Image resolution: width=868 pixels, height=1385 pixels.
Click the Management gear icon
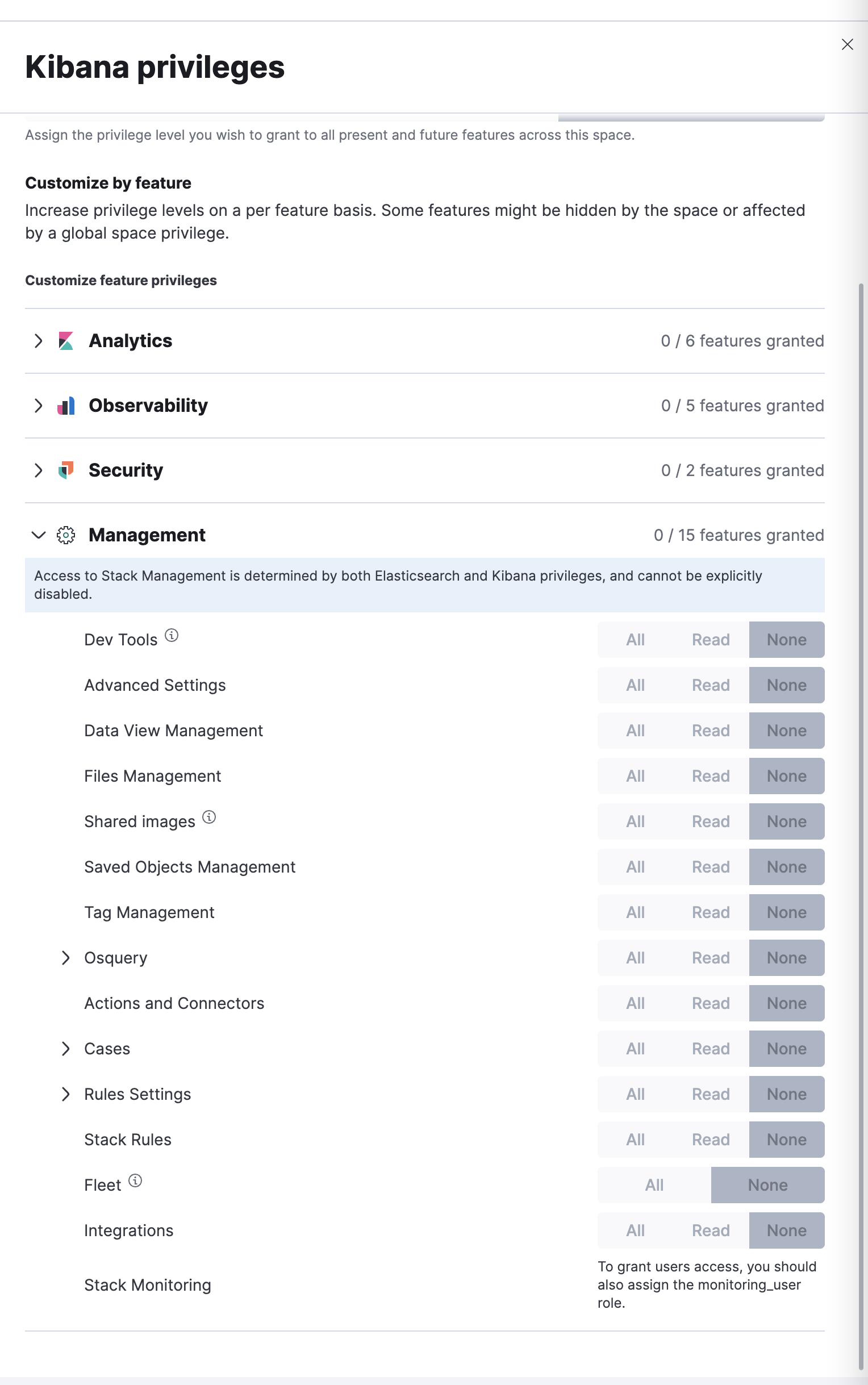(x=66, y=535)
